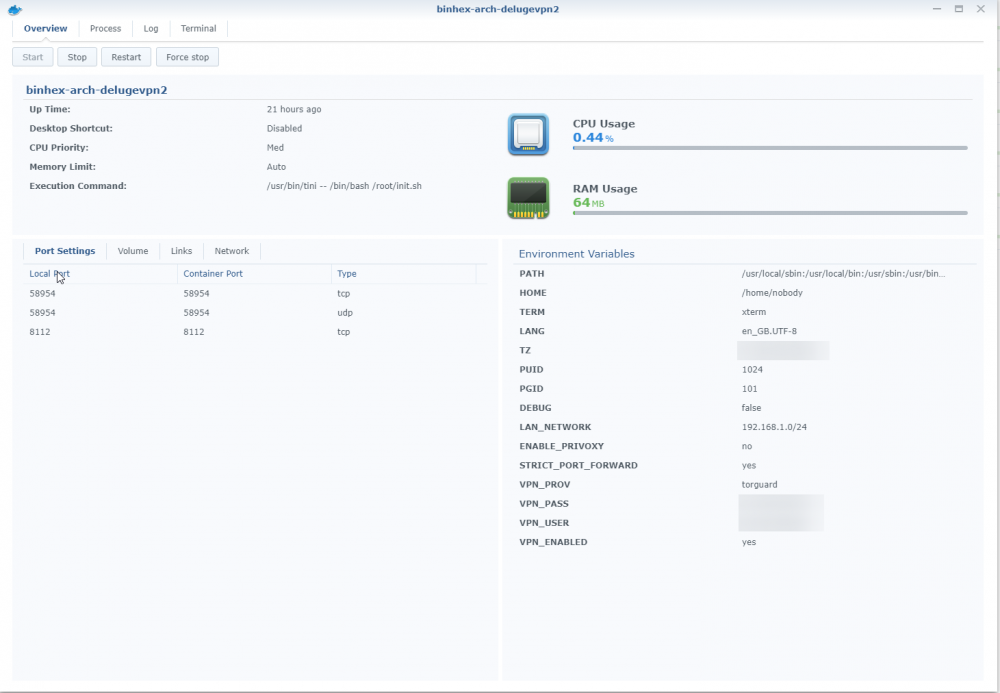
Task: Select the Port Settings sub-tab
Action: pyautogui.click(x=65, y=251)
